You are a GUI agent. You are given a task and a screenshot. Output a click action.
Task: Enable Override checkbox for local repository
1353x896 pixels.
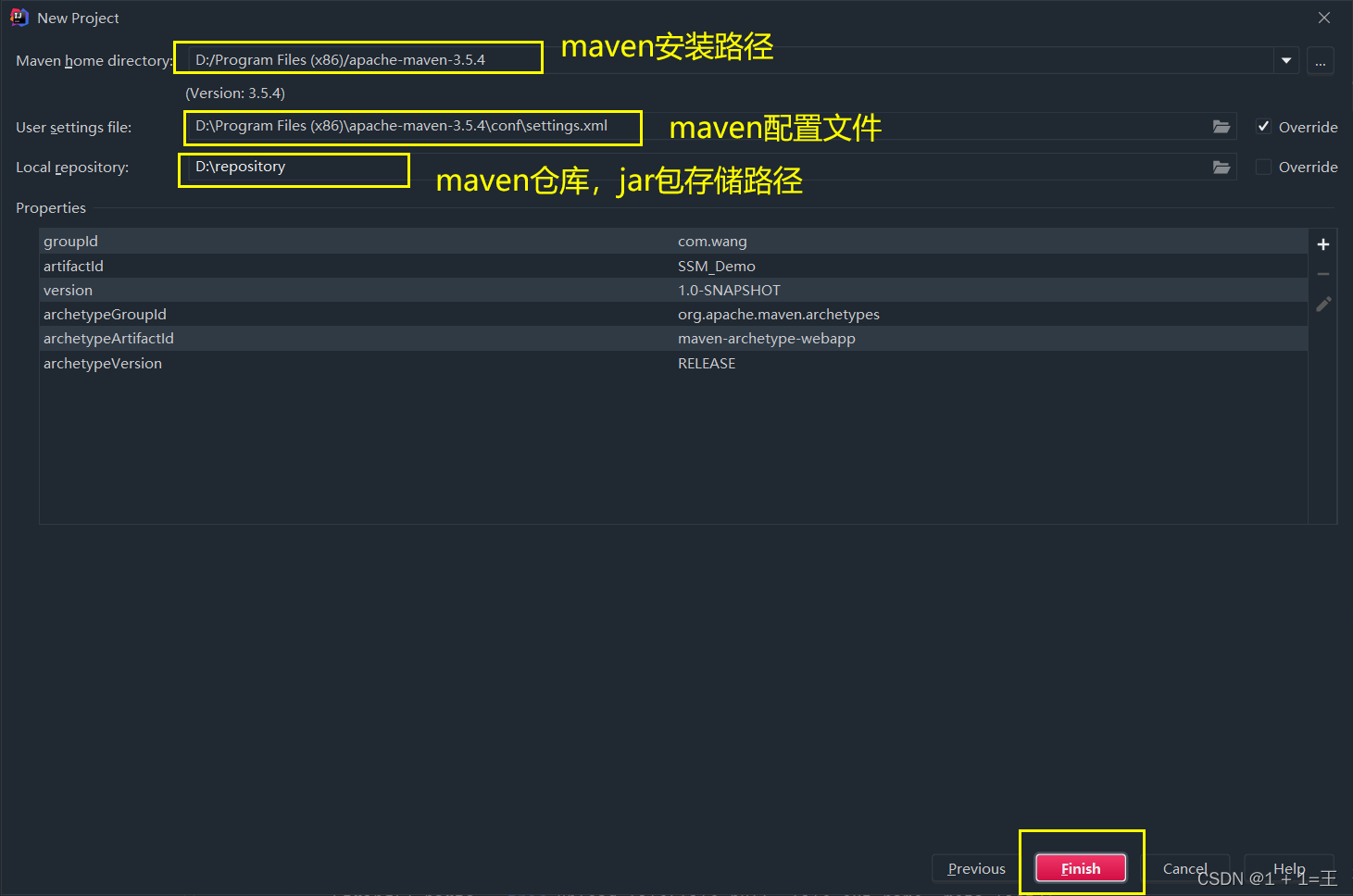[x=1263, y=167]
